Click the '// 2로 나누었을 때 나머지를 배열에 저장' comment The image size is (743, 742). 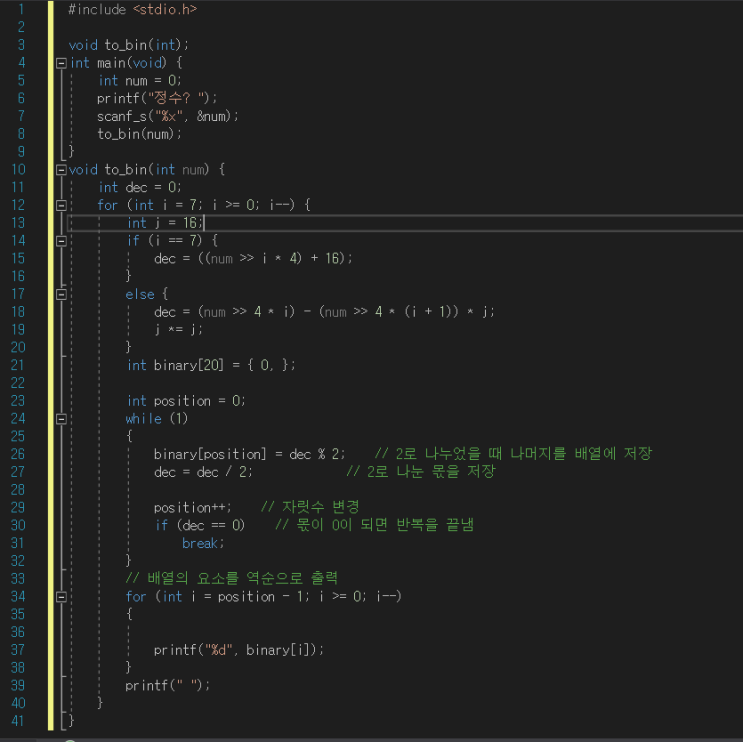(513, 453)
